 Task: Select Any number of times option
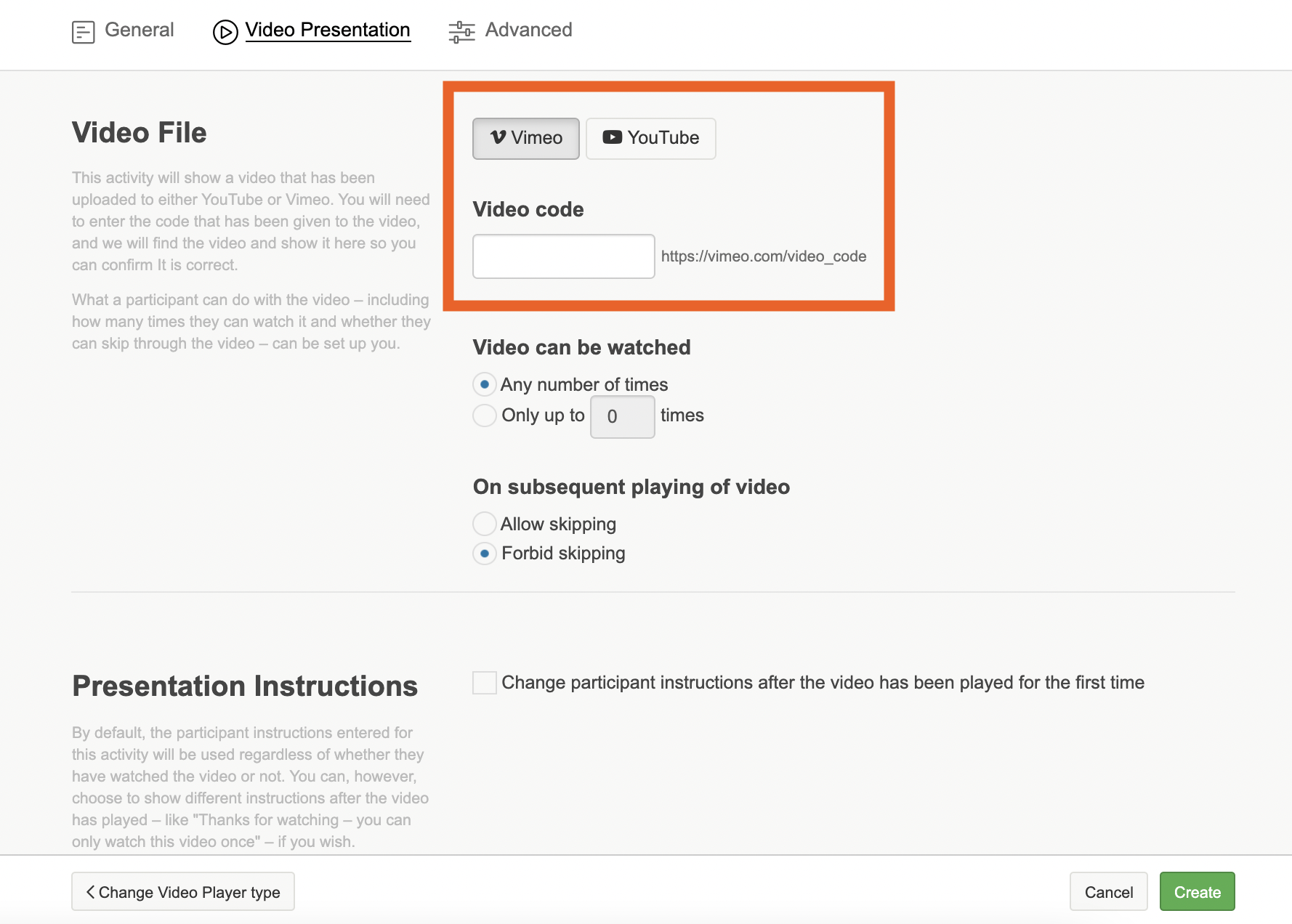coord(485,384)
